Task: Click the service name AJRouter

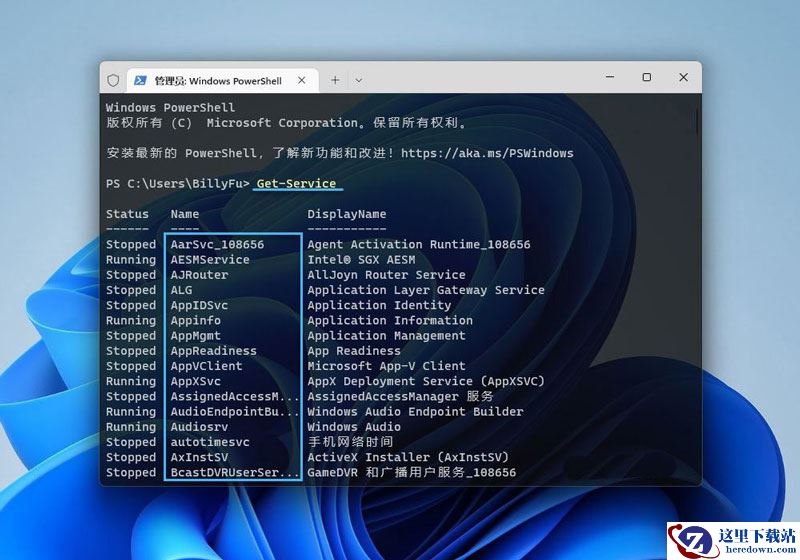Action: pyautogui.click(x=199, y=275)
